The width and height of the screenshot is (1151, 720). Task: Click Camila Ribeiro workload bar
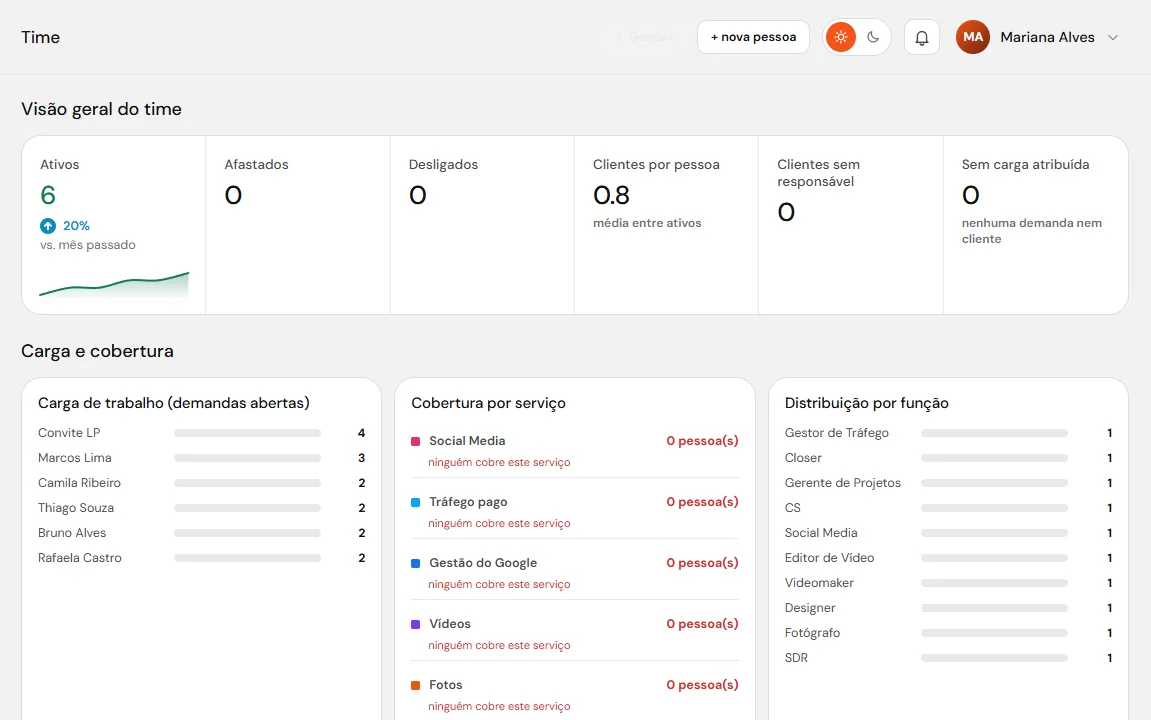point(247,483)
